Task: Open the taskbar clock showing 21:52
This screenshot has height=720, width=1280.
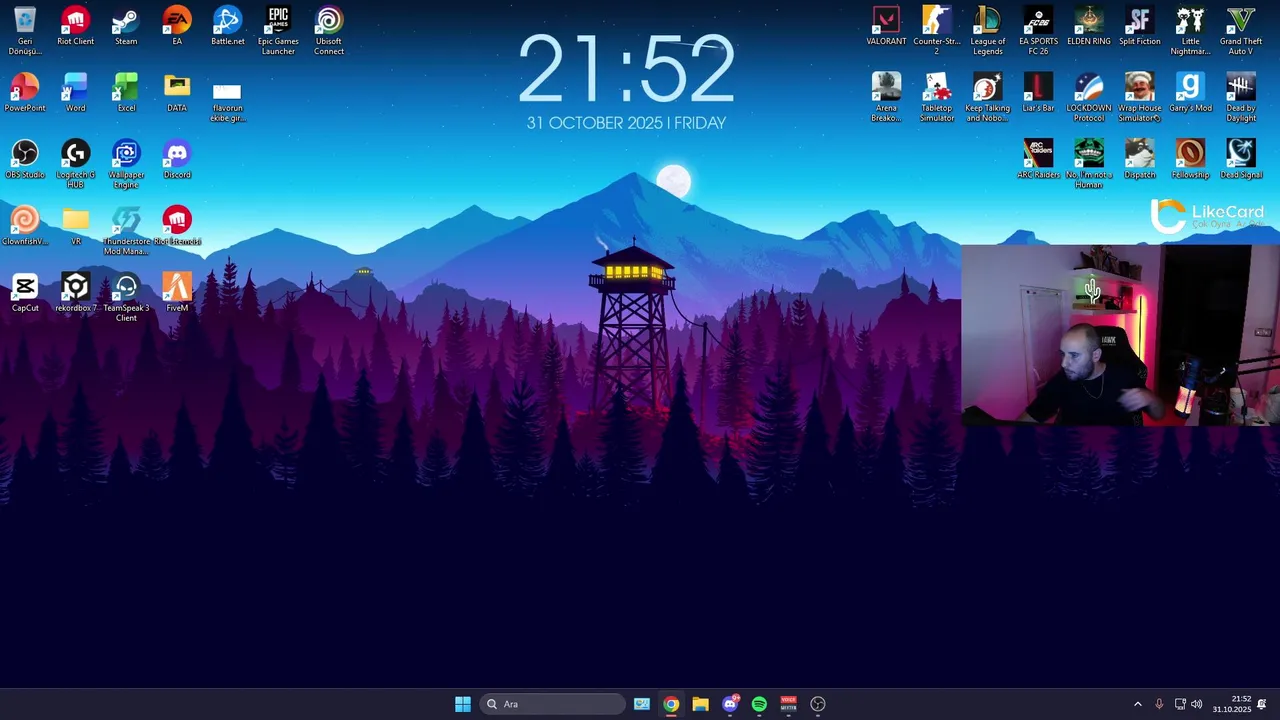Action: tap(1232, 704)
